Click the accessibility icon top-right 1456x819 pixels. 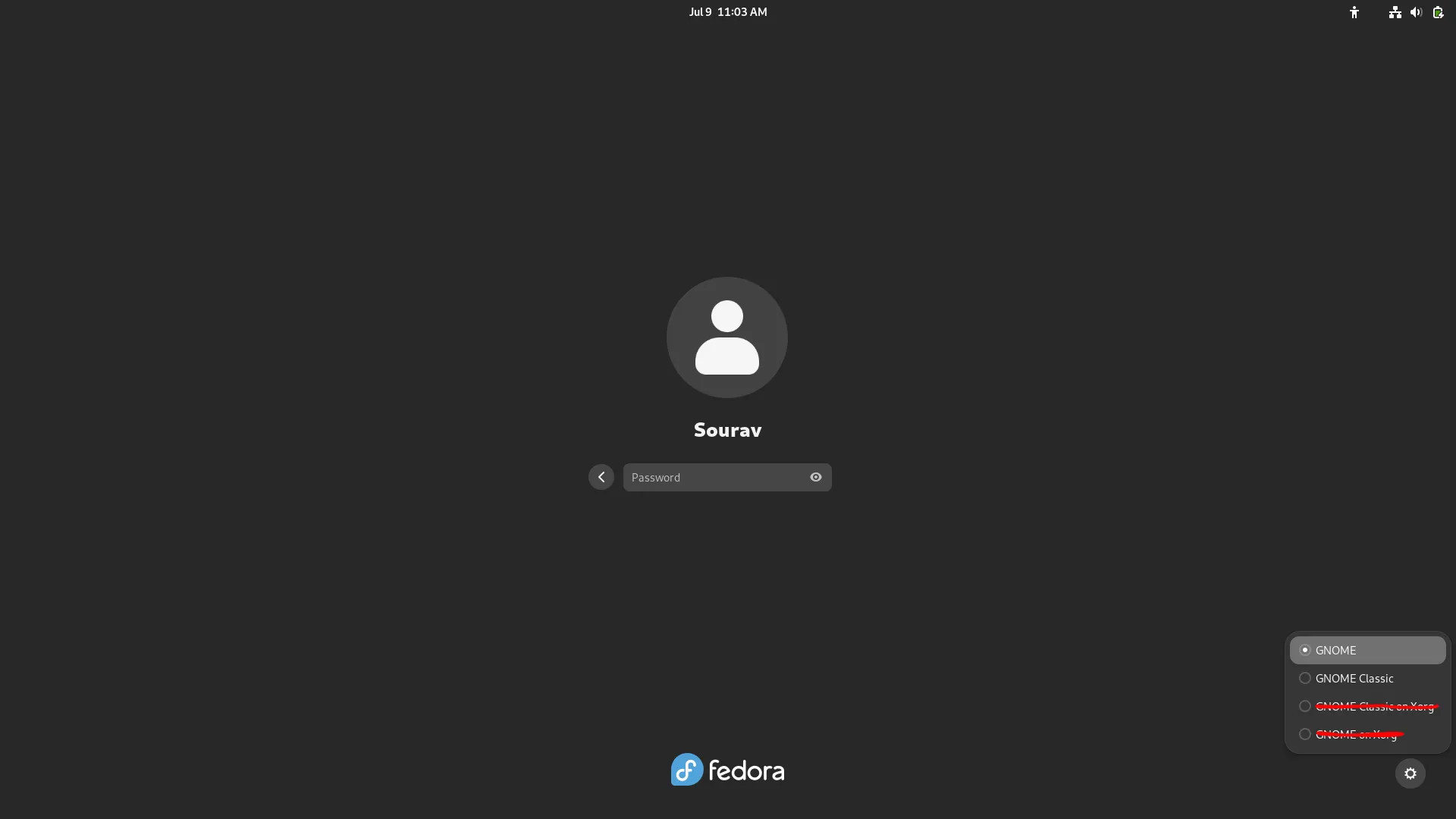(1354, 11)
